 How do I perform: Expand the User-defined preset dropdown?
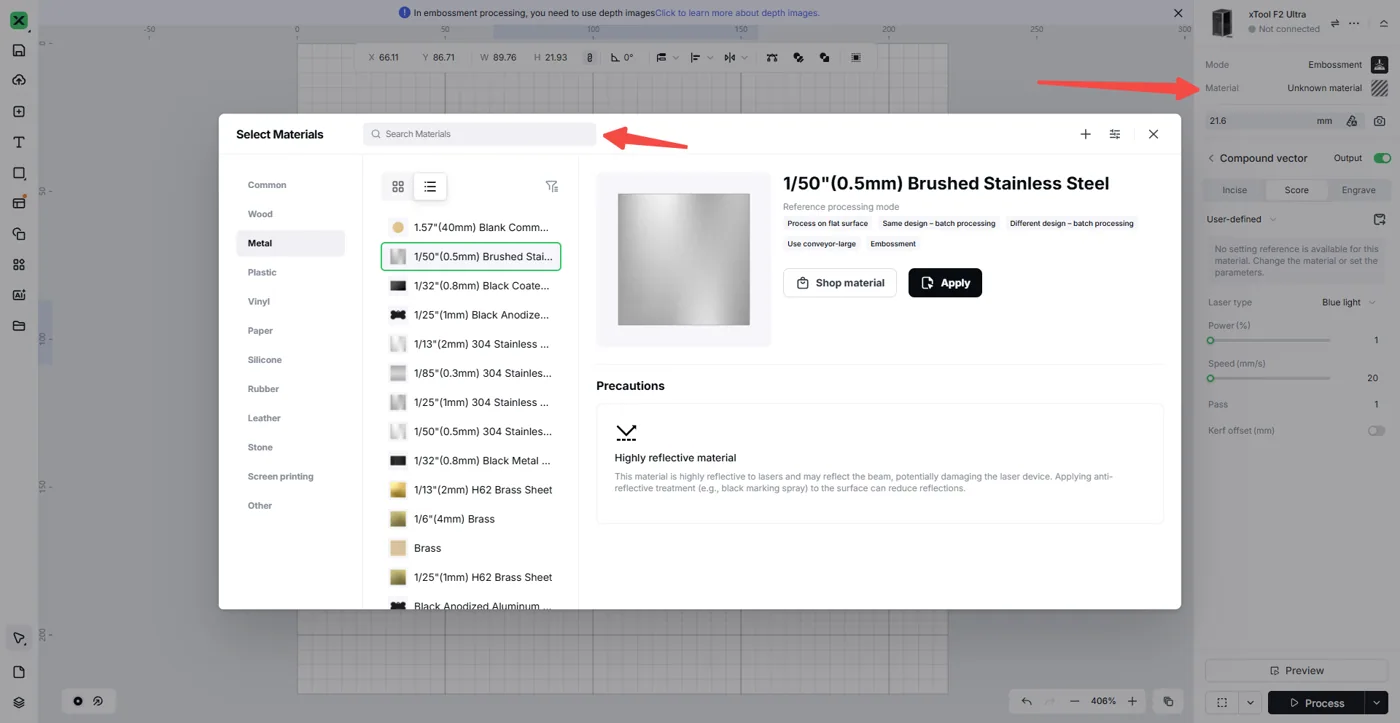[x=1241, y=219]
